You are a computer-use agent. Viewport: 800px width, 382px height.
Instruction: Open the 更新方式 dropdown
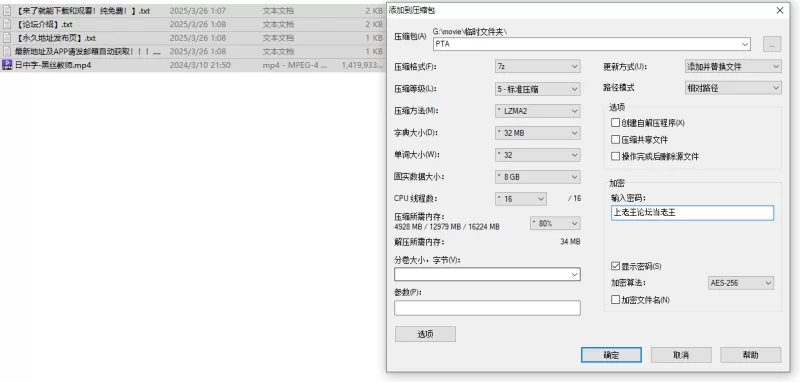pos(733,67)
